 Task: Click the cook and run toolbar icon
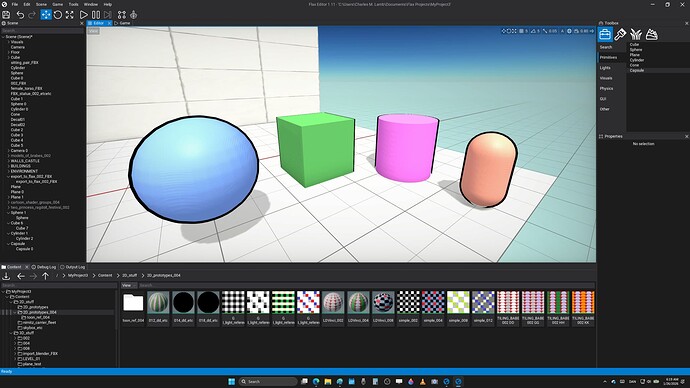(133, 15)
